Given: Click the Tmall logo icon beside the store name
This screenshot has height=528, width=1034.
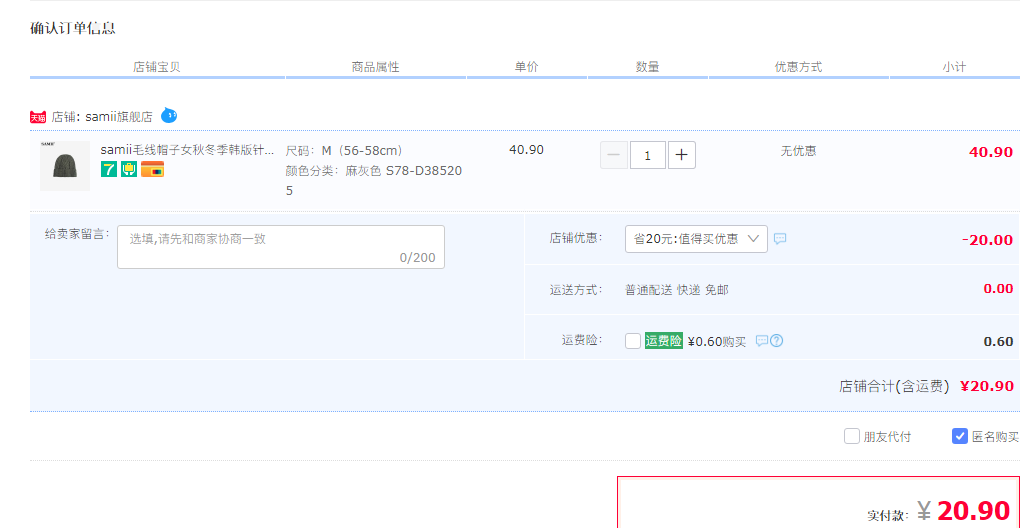Looking at the screenshot, I should [38, 117].
